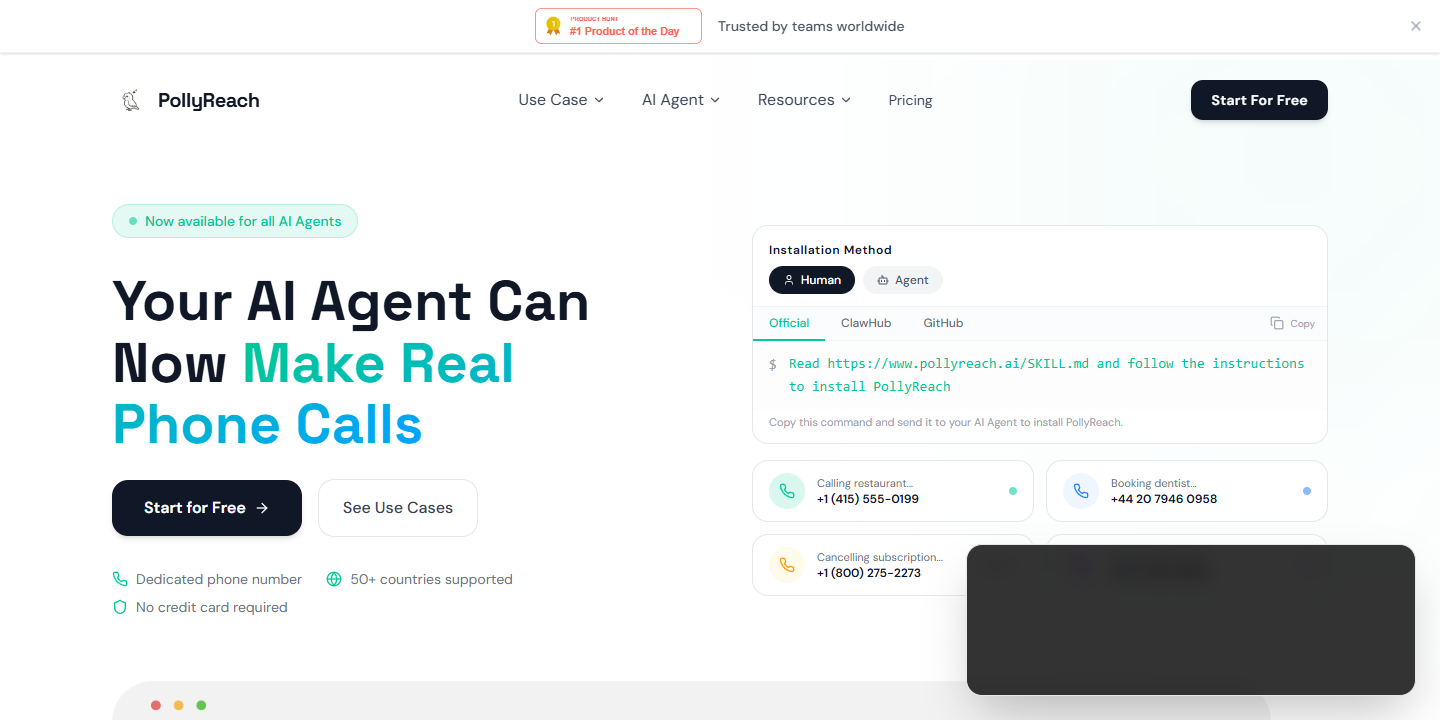Click the 'Booking dentist...' label

(x=1154, y=483)
